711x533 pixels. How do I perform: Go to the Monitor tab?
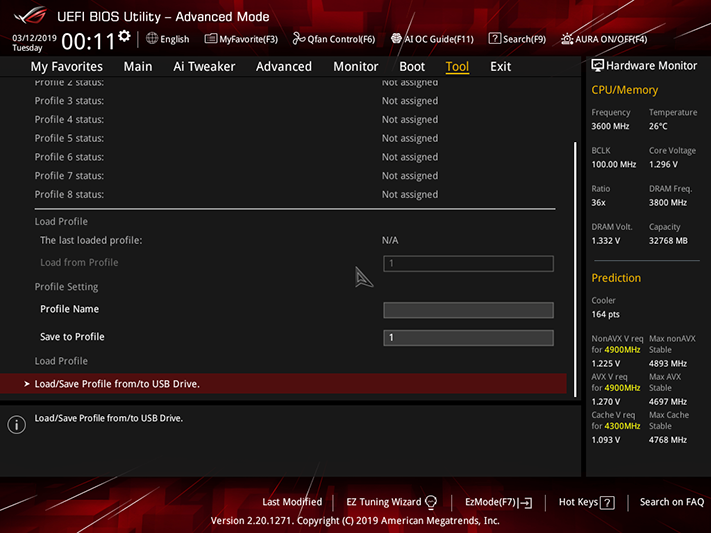pos(356,67)
